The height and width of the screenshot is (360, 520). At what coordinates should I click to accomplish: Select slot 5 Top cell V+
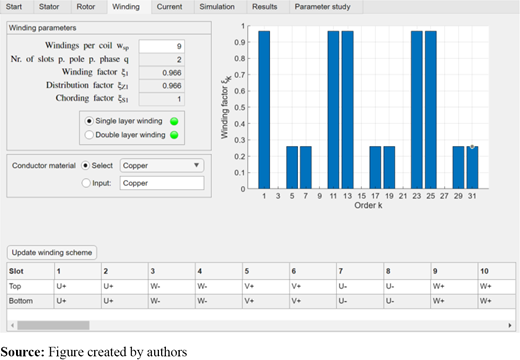click(x=266, y=286)
